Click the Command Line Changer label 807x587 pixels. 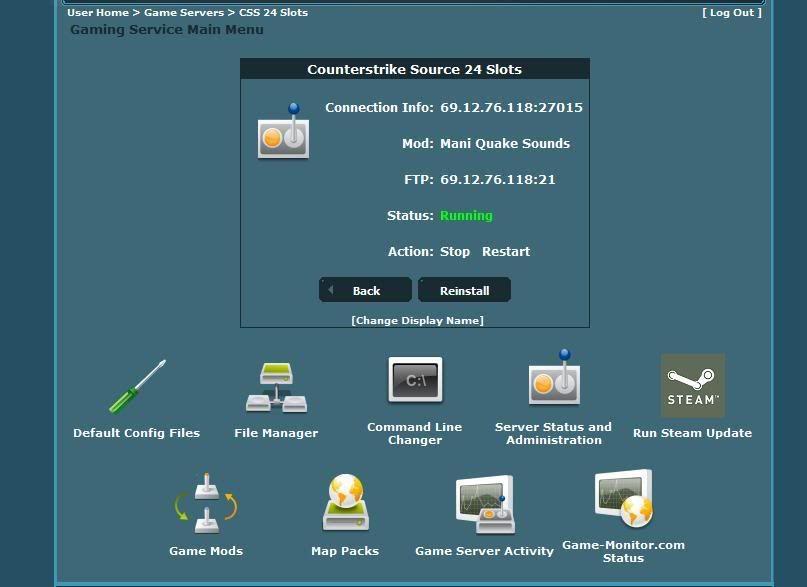415,434
